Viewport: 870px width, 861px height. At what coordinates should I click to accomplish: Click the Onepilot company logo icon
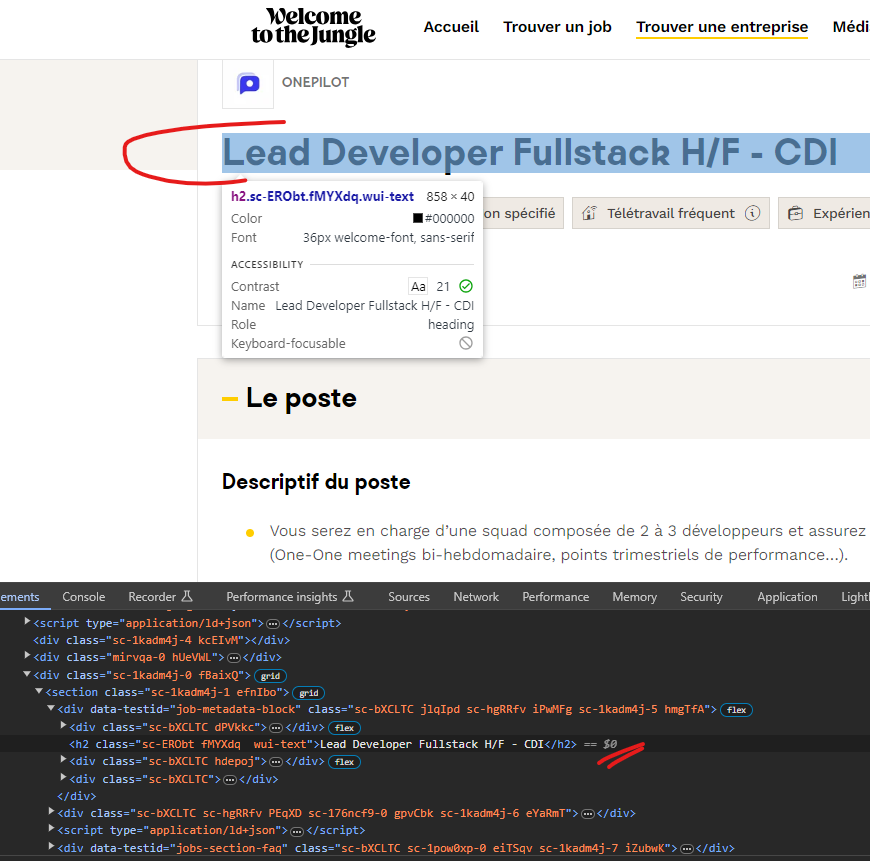coord(248,84)
